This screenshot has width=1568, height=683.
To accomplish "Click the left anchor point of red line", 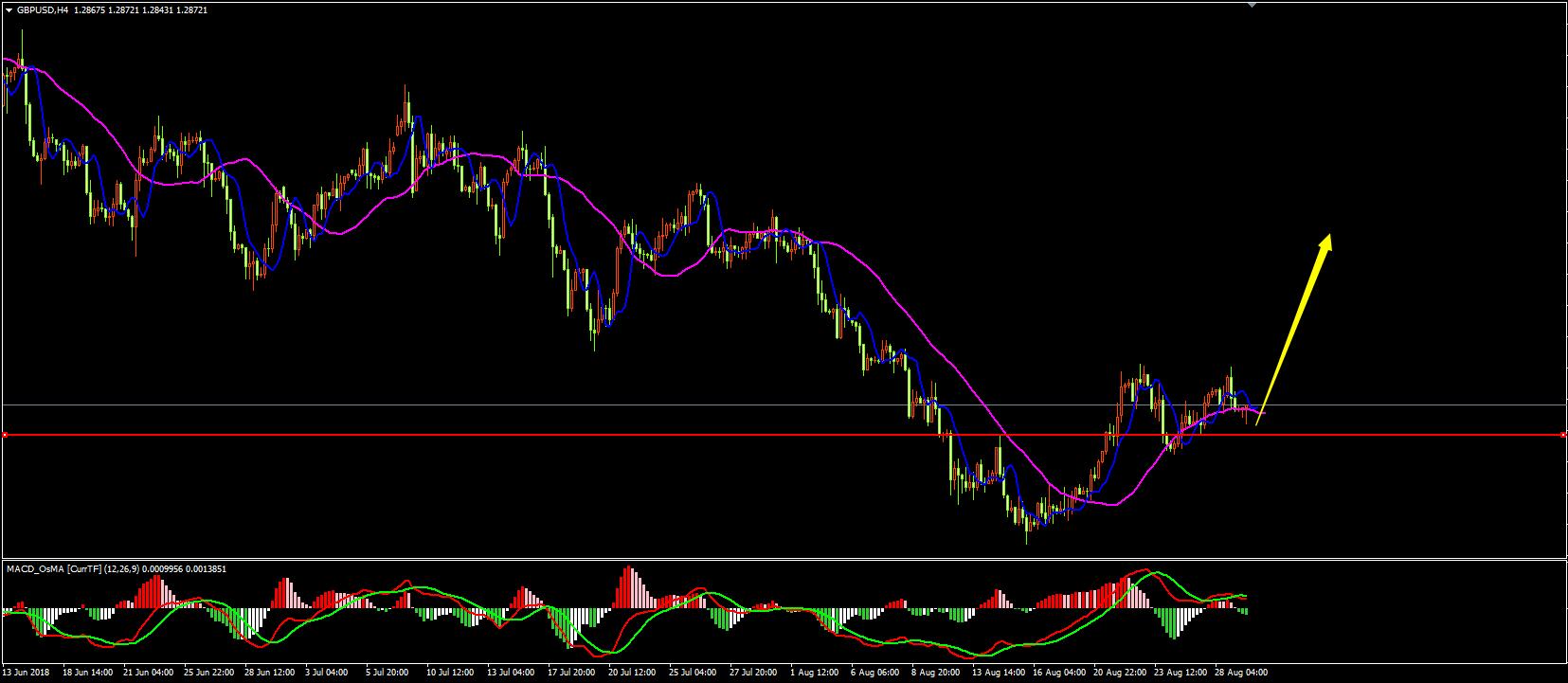I will click(x=4, y=435).
